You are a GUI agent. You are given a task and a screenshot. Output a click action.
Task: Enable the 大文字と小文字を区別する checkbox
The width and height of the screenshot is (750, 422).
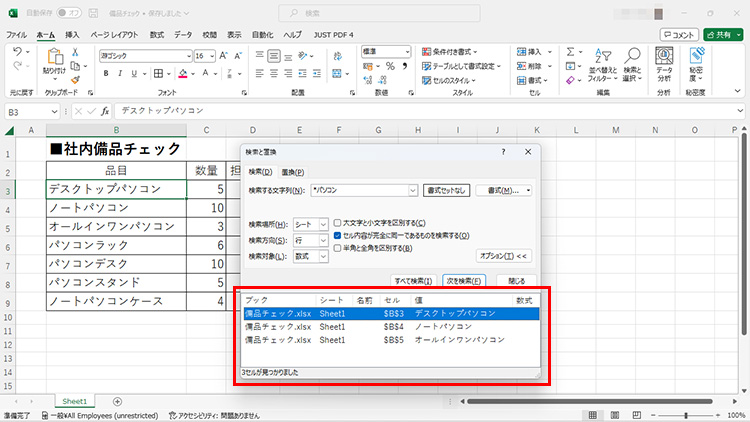pos(337,223)
